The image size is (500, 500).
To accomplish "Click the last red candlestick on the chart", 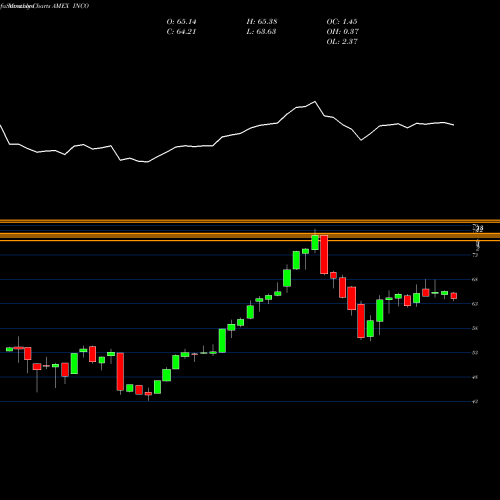I will click(454, 296).
